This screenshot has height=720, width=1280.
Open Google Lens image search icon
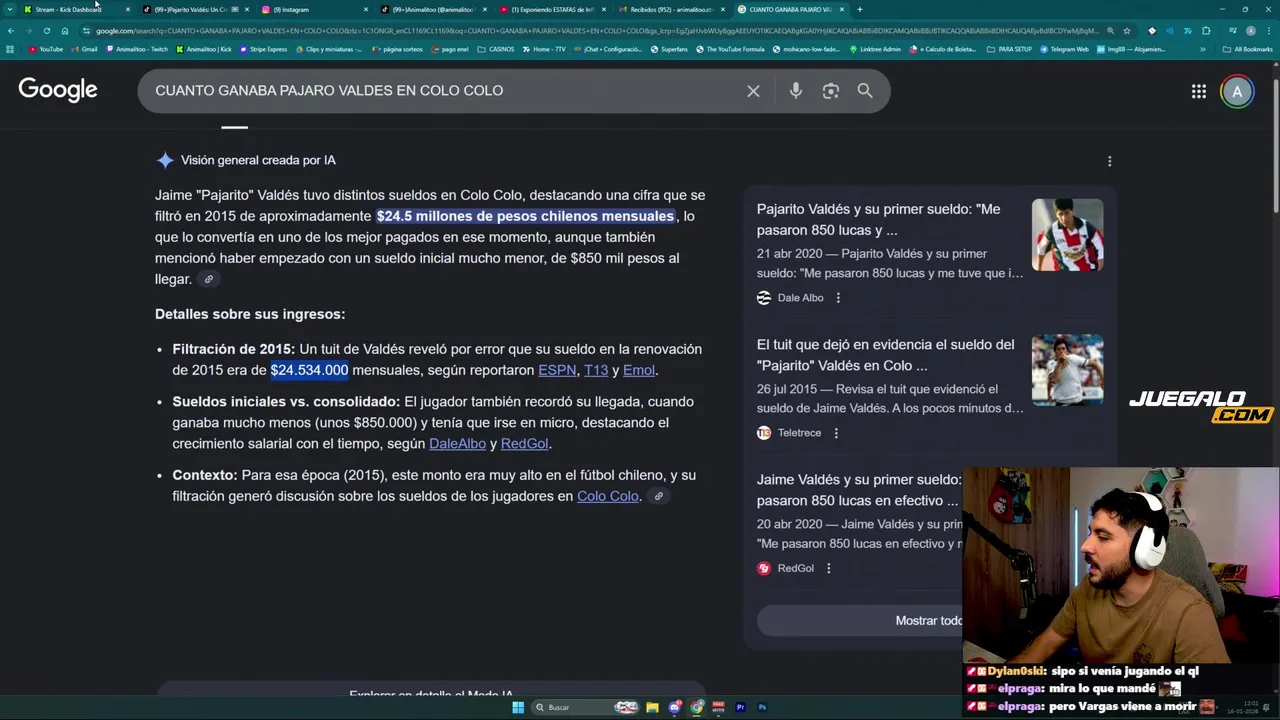[x=830, y=91]
